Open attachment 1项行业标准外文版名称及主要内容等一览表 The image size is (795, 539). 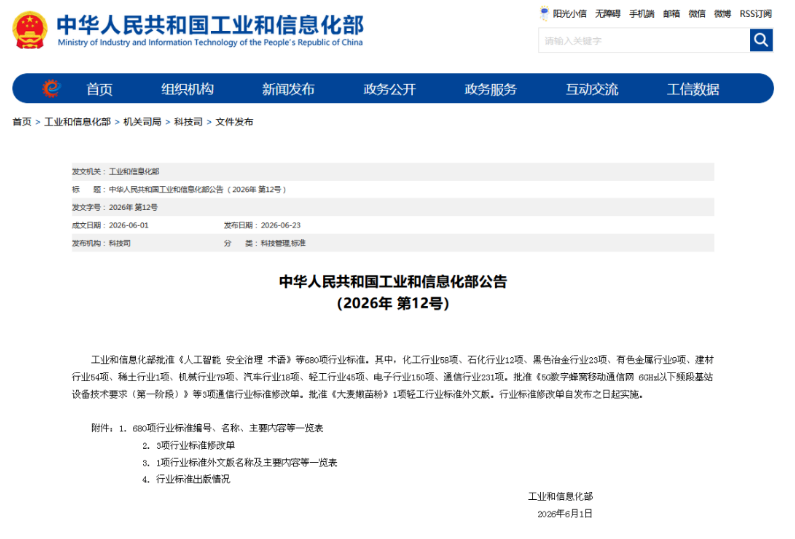[246, 462]
